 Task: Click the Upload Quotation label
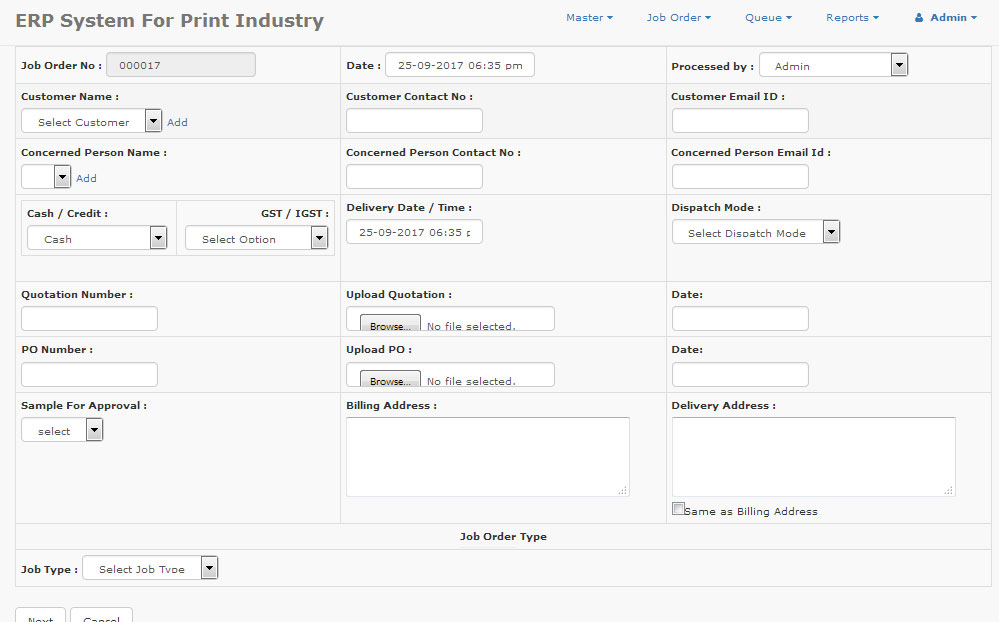pyautogui.click(x=399, y=295)
